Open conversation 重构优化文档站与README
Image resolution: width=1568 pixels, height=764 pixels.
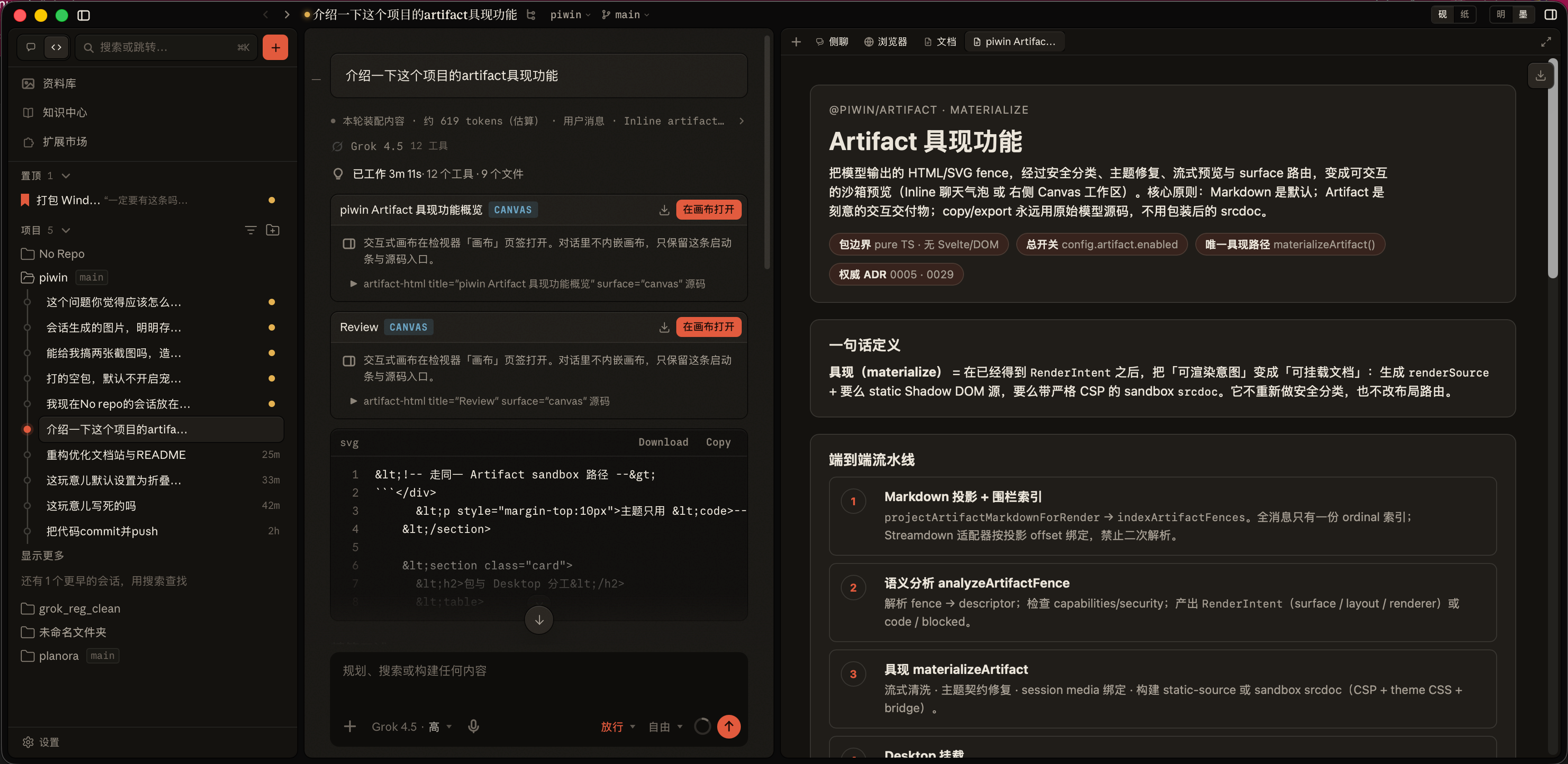tap(161, 455)
